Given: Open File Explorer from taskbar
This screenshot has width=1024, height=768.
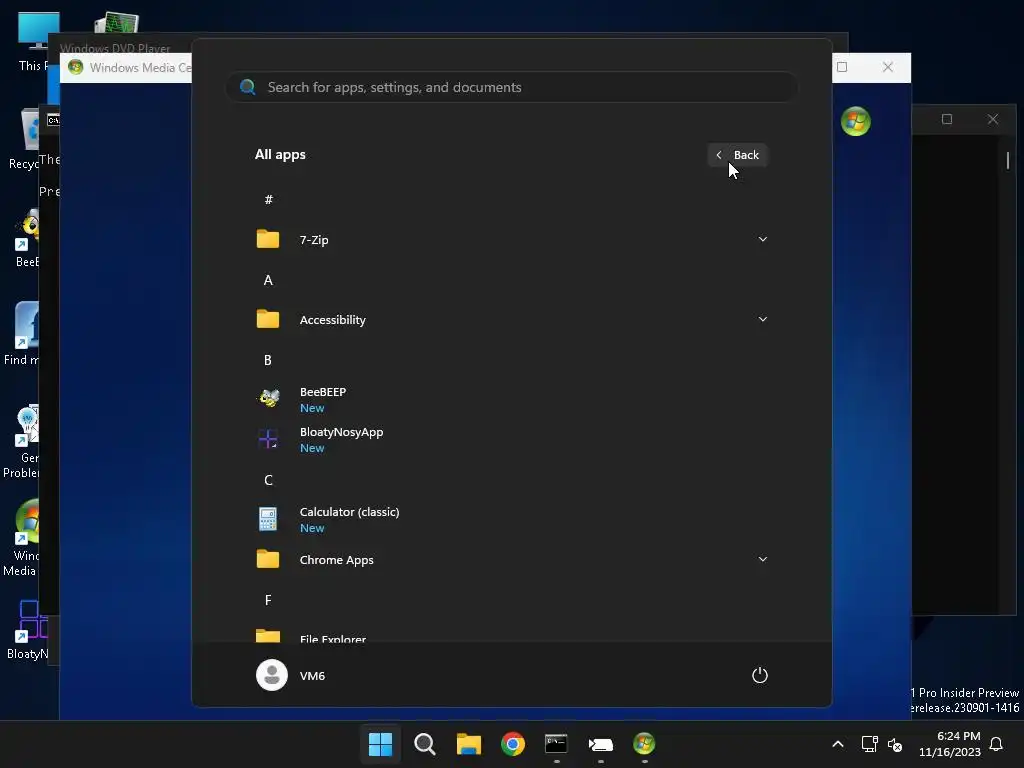Looking at the screenshot, I should pos(469,744).
